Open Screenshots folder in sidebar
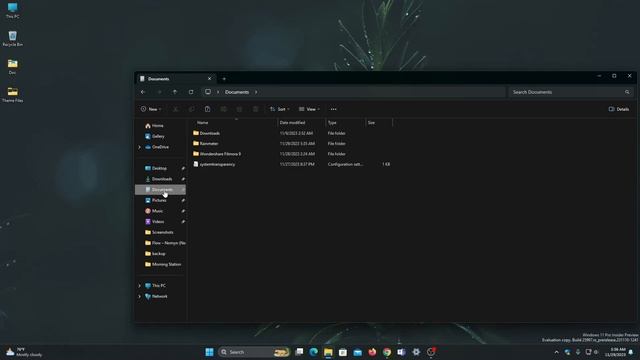 [161, 232]
